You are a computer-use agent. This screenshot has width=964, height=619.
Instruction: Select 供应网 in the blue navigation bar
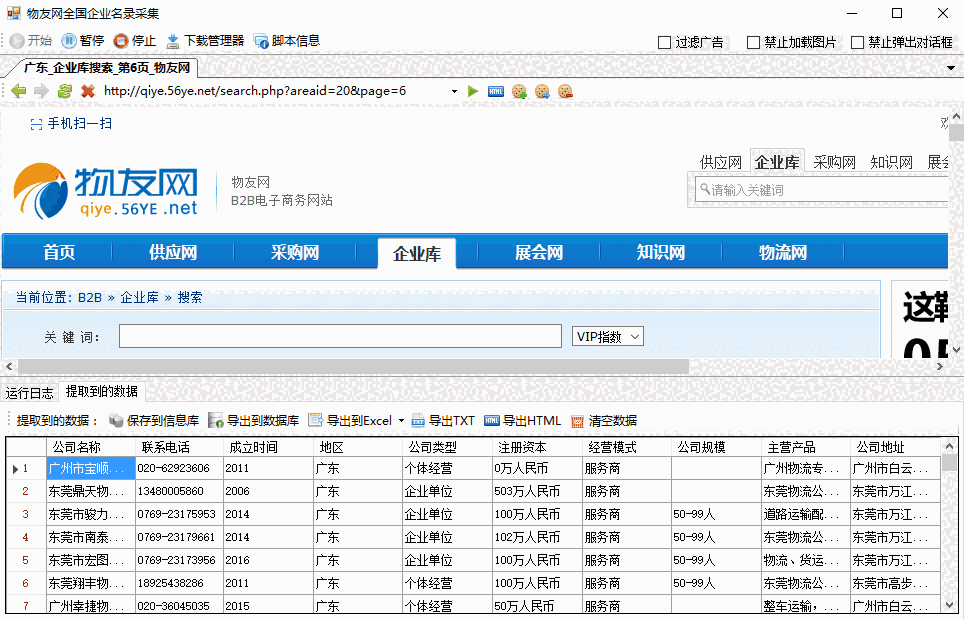pos(173,253)
